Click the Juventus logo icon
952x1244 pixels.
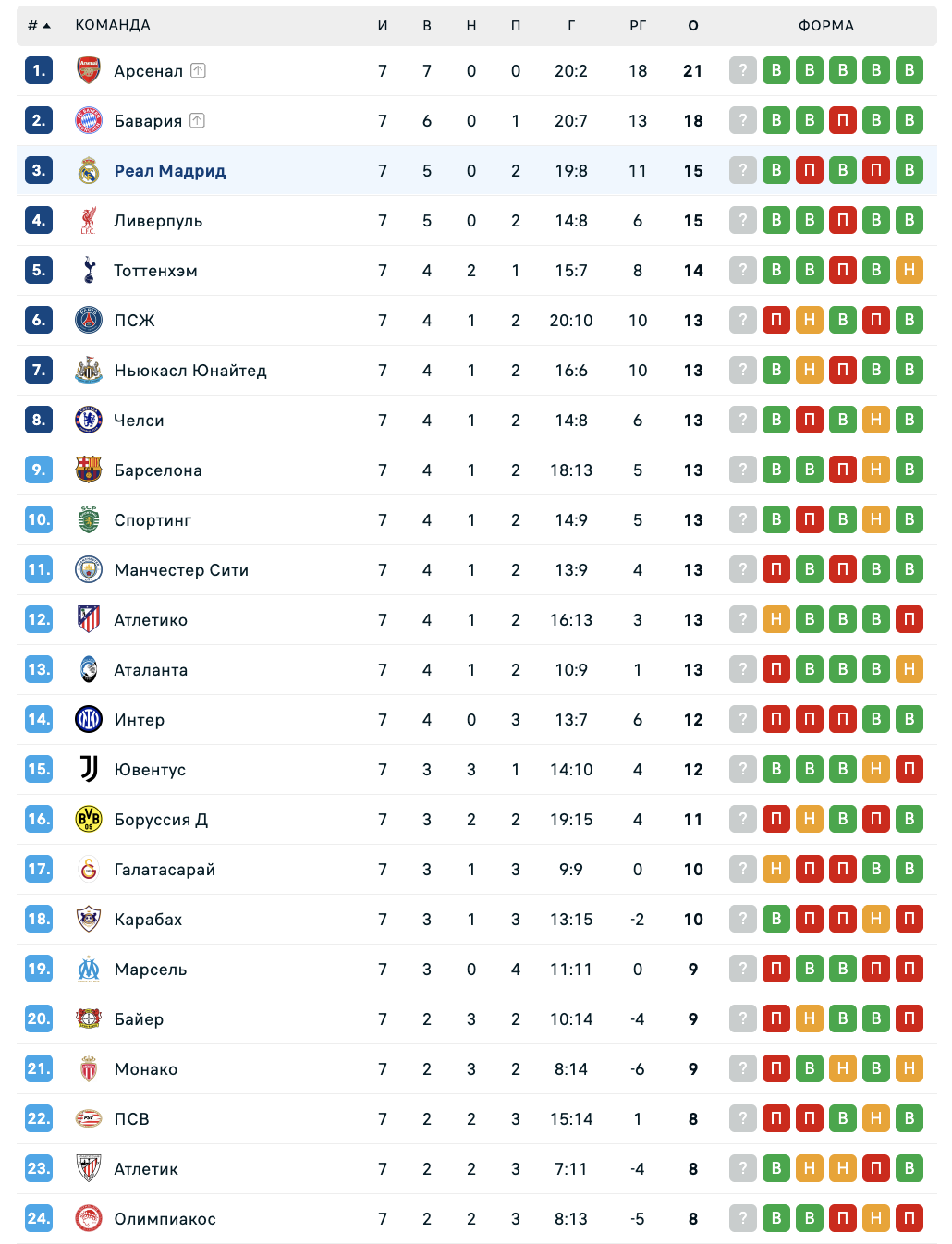click(89, 769)
